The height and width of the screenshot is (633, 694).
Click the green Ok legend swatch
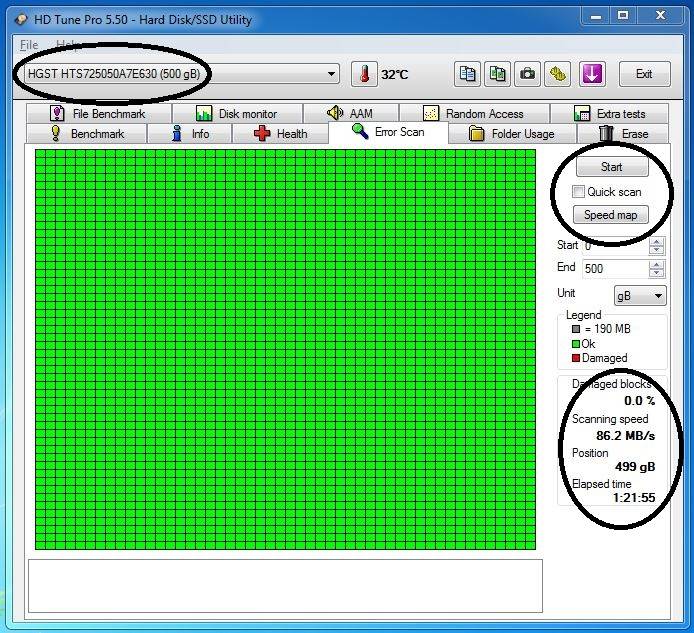point(576,344)
